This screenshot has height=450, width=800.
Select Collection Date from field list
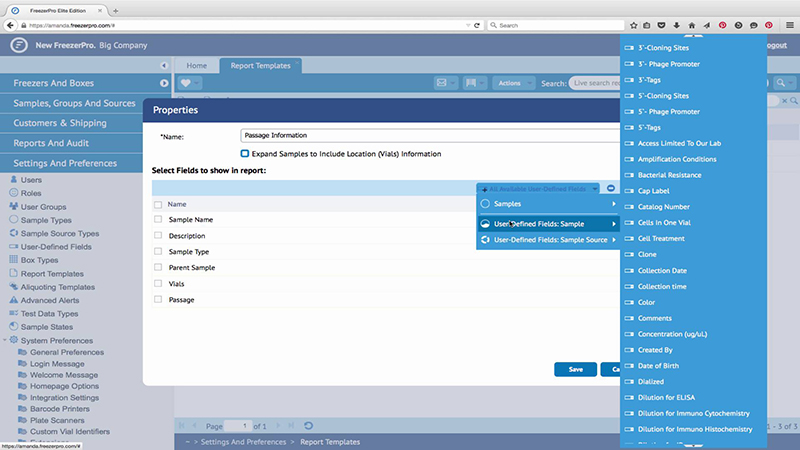(662, 270)
